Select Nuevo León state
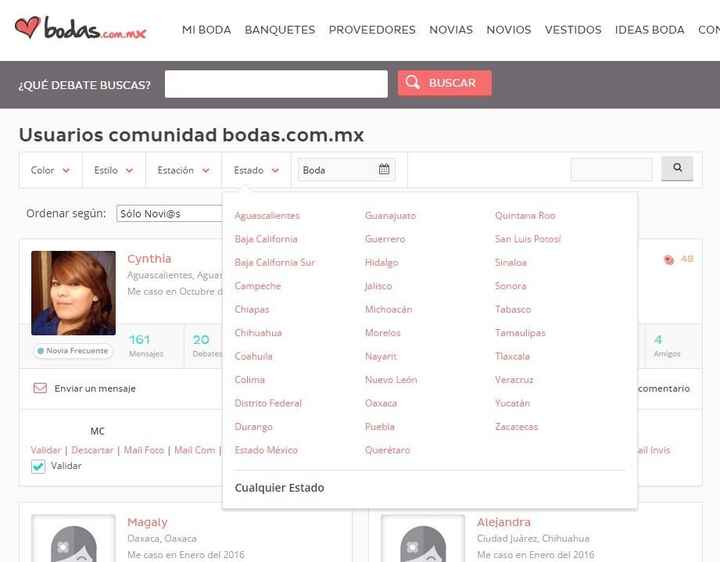 click(391, 379)
